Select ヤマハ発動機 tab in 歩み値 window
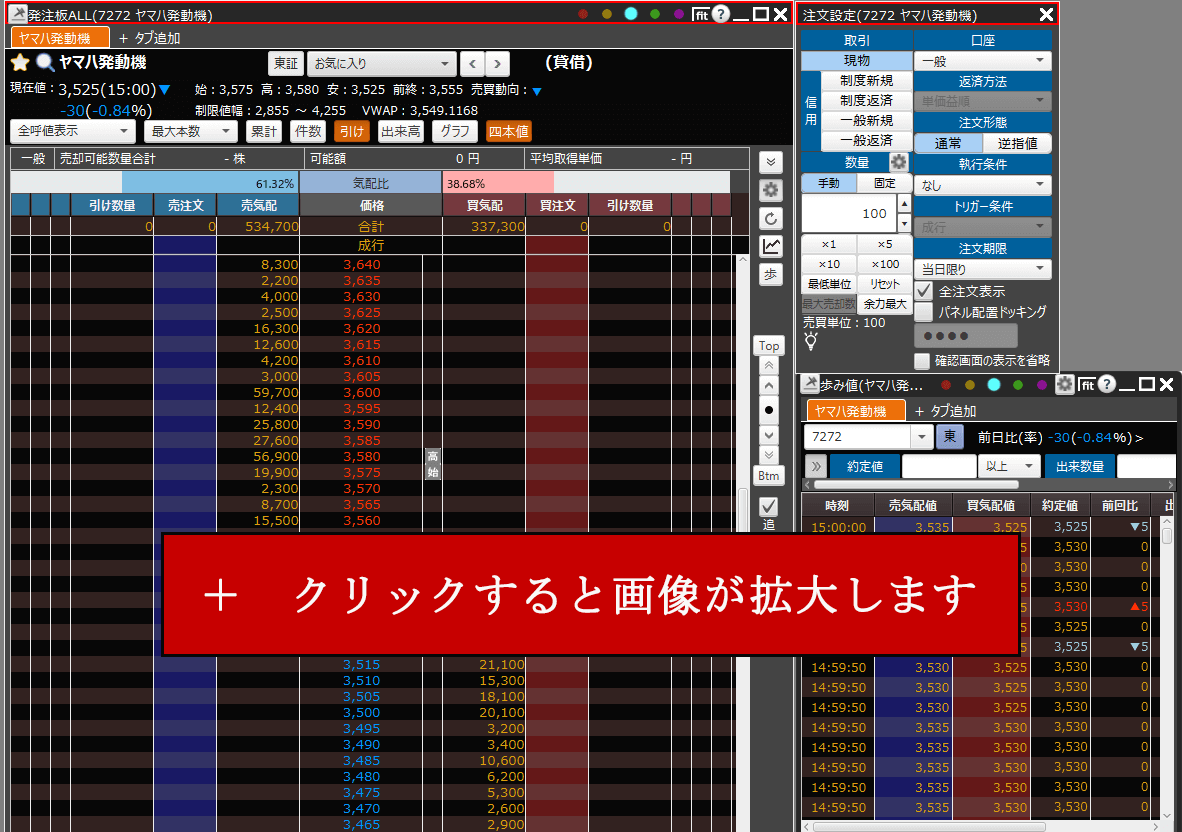1182x832 pixels. pyautogui.click(x=856, y=411)
